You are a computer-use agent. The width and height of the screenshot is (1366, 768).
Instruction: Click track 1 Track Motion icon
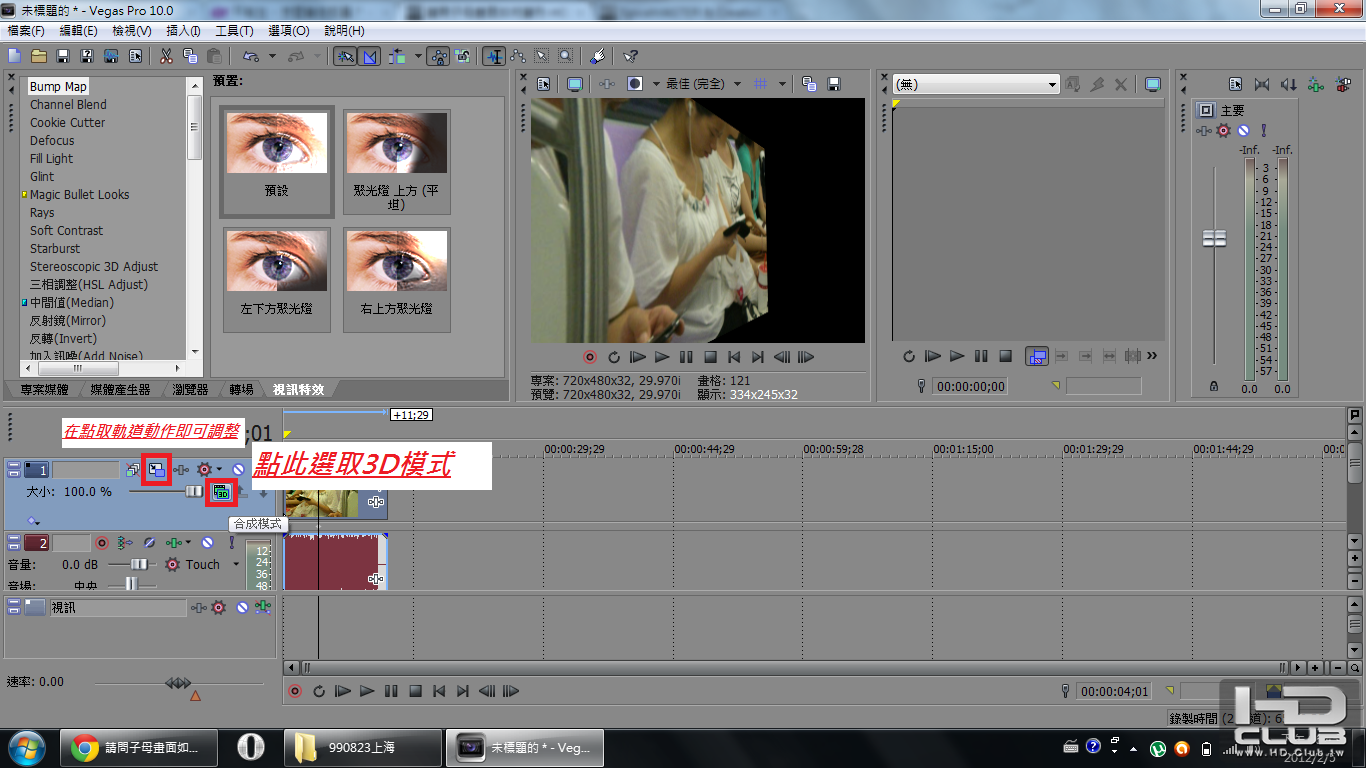pos(157,469)
